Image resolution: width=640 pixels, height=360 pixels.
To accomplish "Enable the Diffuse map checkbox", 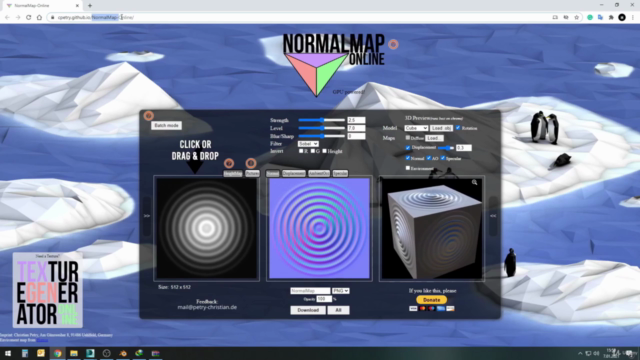I will (x=408, y=138).
